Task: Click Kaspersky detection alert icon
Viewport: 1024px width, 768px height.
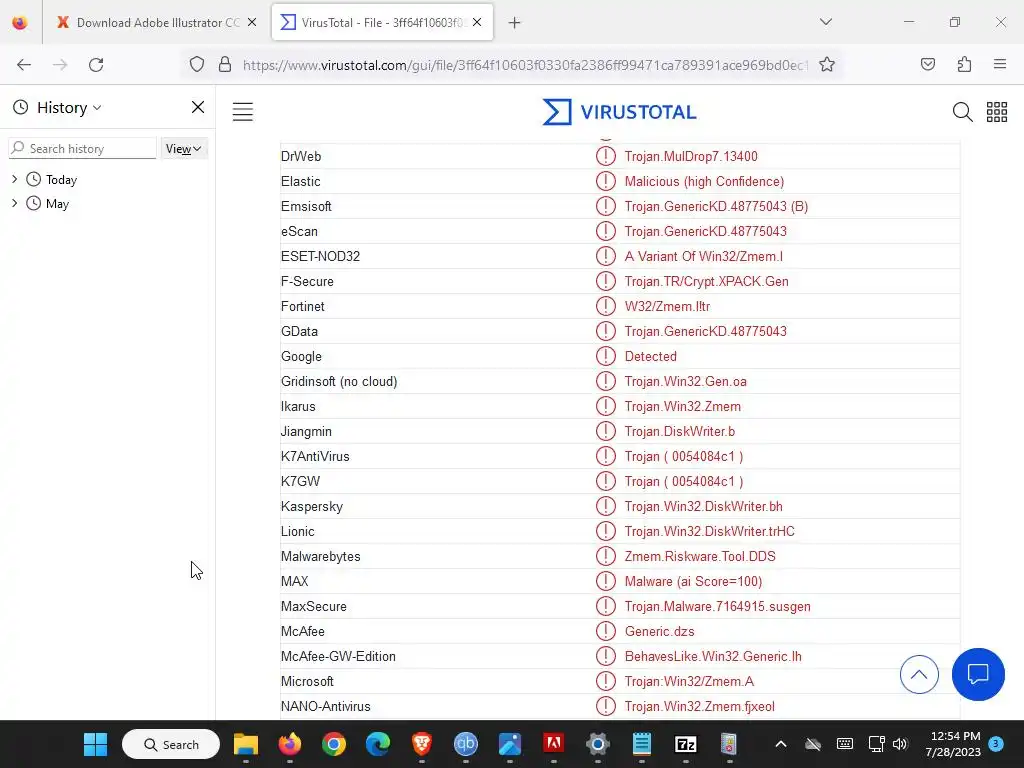Action: pyautogui.click(x=605, y=506)
